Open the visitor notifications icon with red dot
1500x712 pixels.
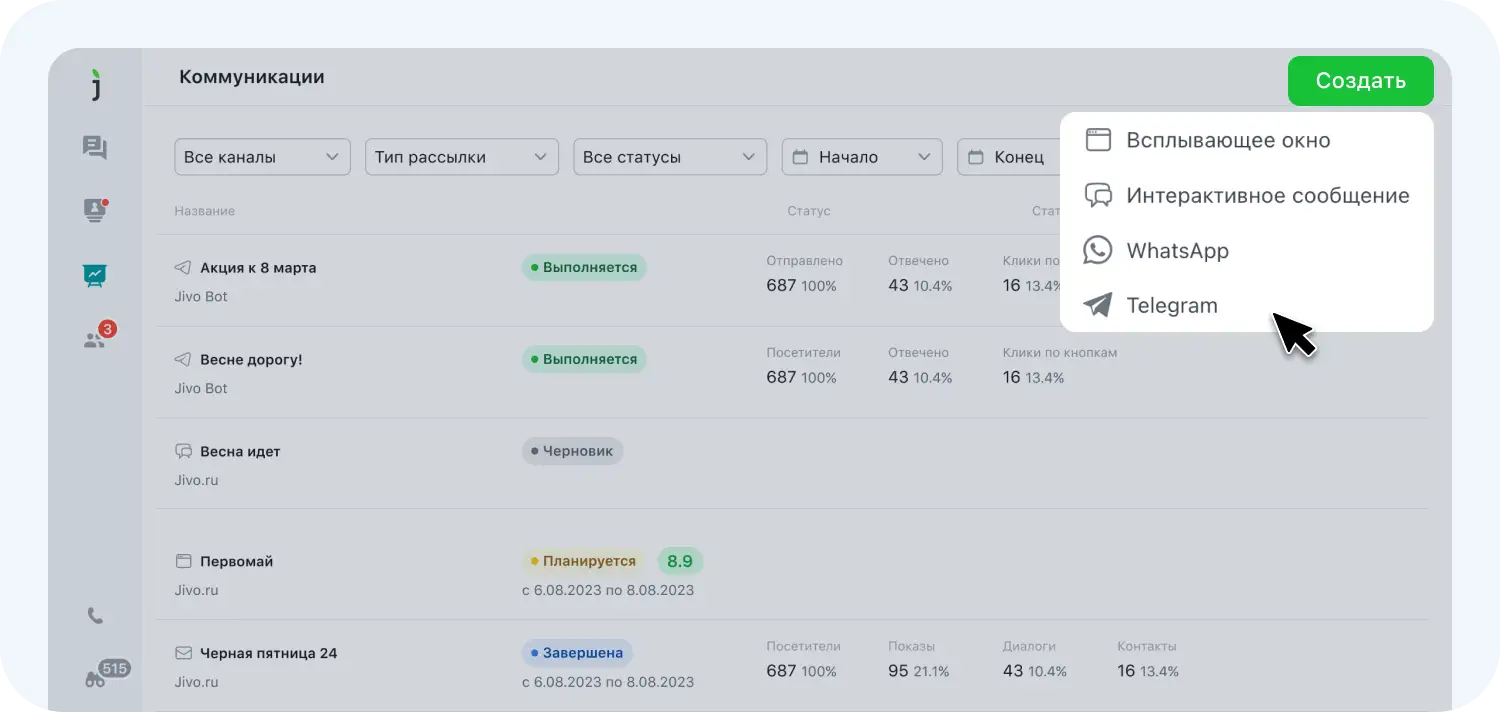[95, 211]
